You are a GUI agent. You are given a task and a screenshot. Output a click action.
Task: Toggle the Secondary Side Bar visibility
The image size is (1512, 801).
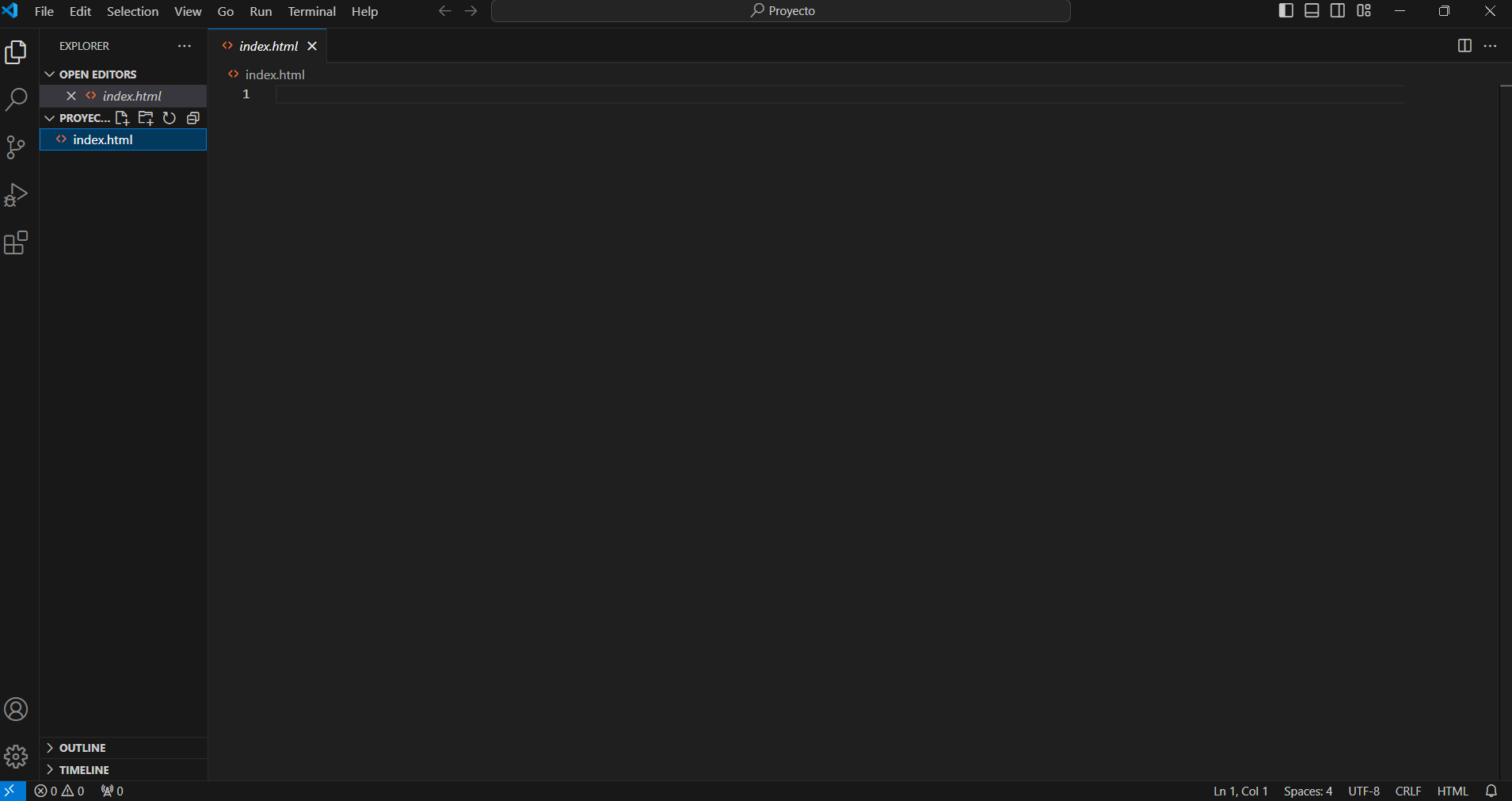pyautogui.click(x=1338, y=11)
